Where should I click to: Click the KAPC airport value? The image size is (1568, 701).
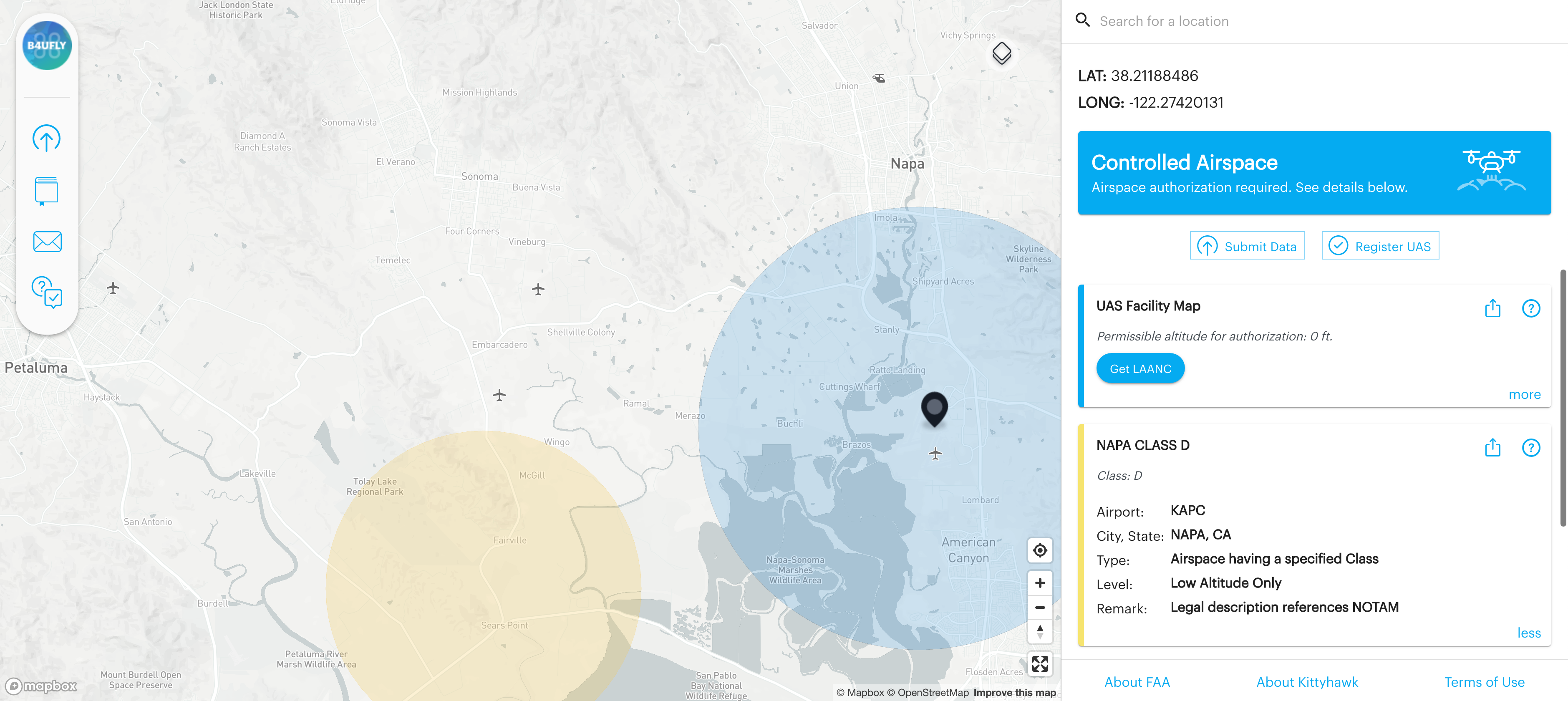coord(1187,510)
